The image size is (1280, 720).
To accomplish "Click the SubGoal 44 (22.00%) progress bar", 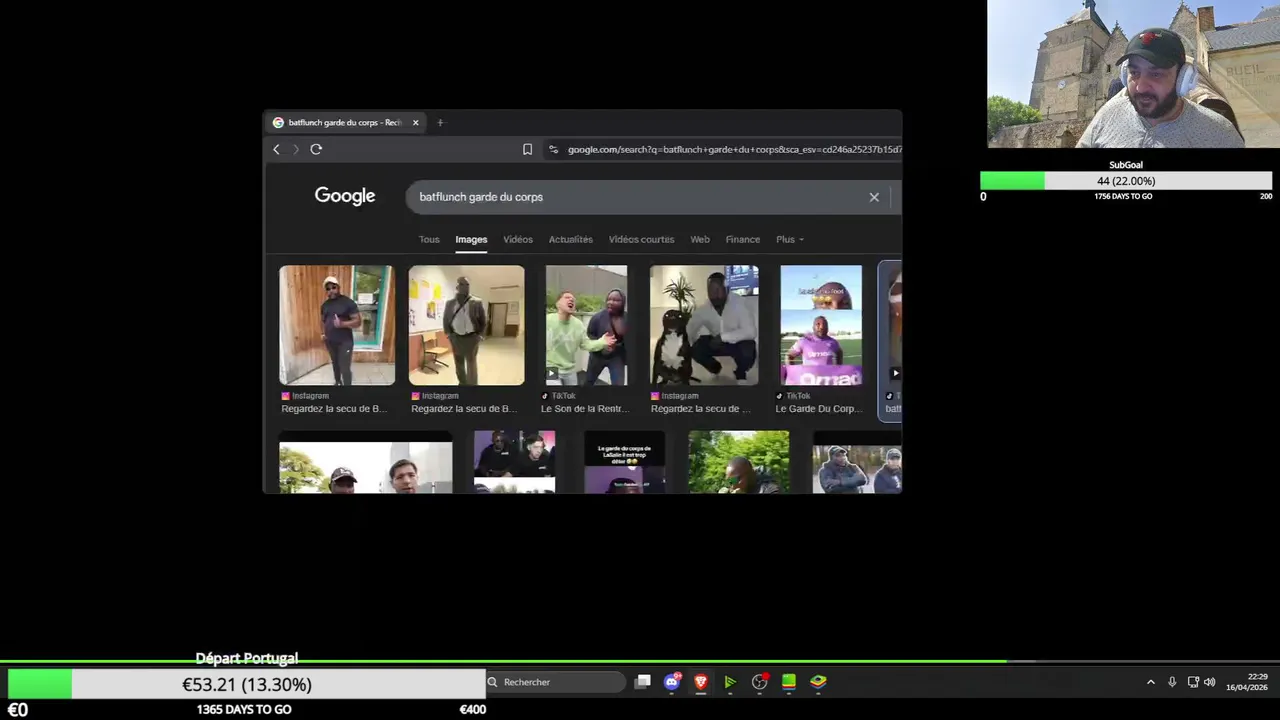I will point(1126,181).
